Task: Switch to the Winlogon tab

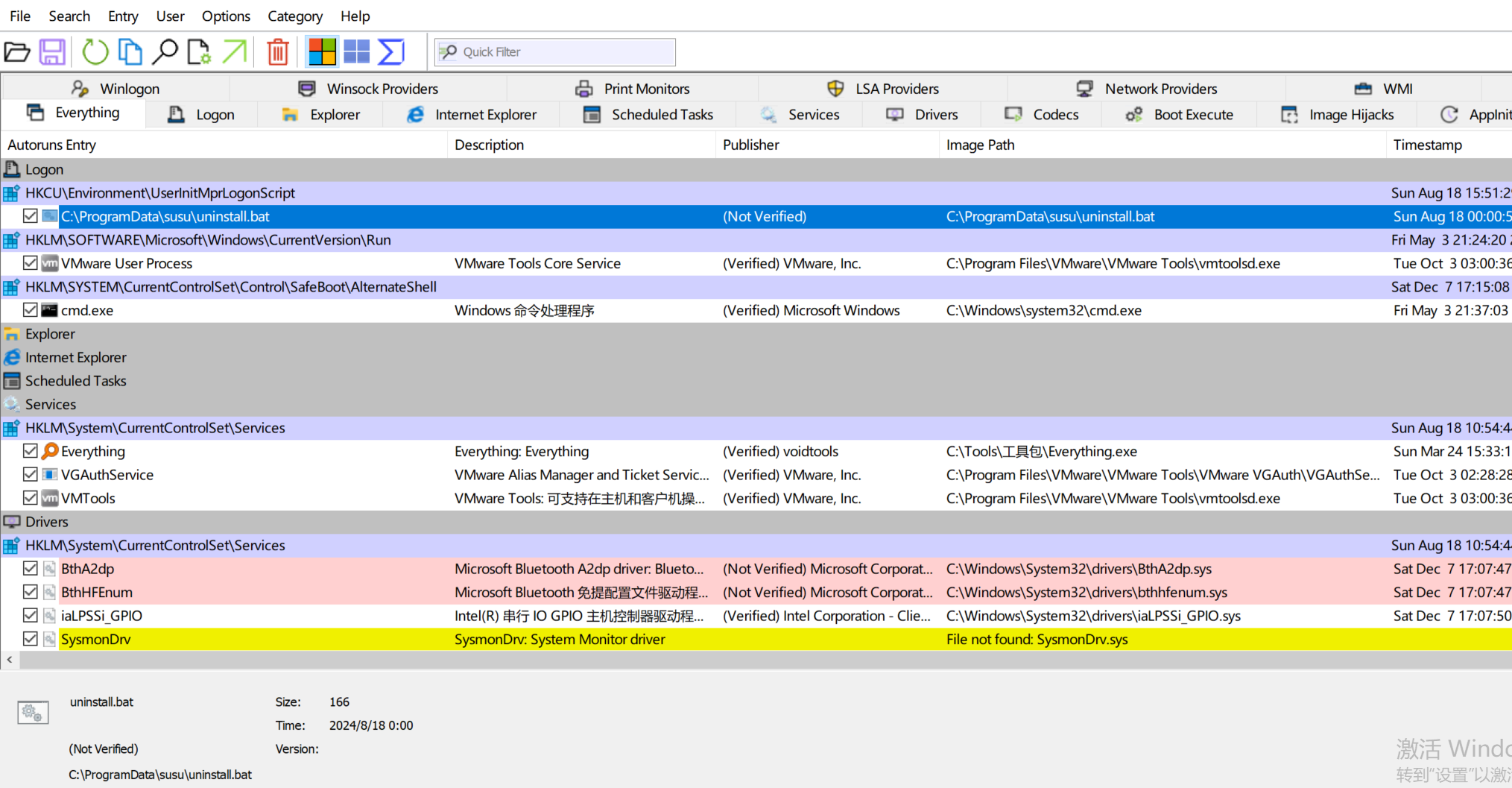Action: 116,89
